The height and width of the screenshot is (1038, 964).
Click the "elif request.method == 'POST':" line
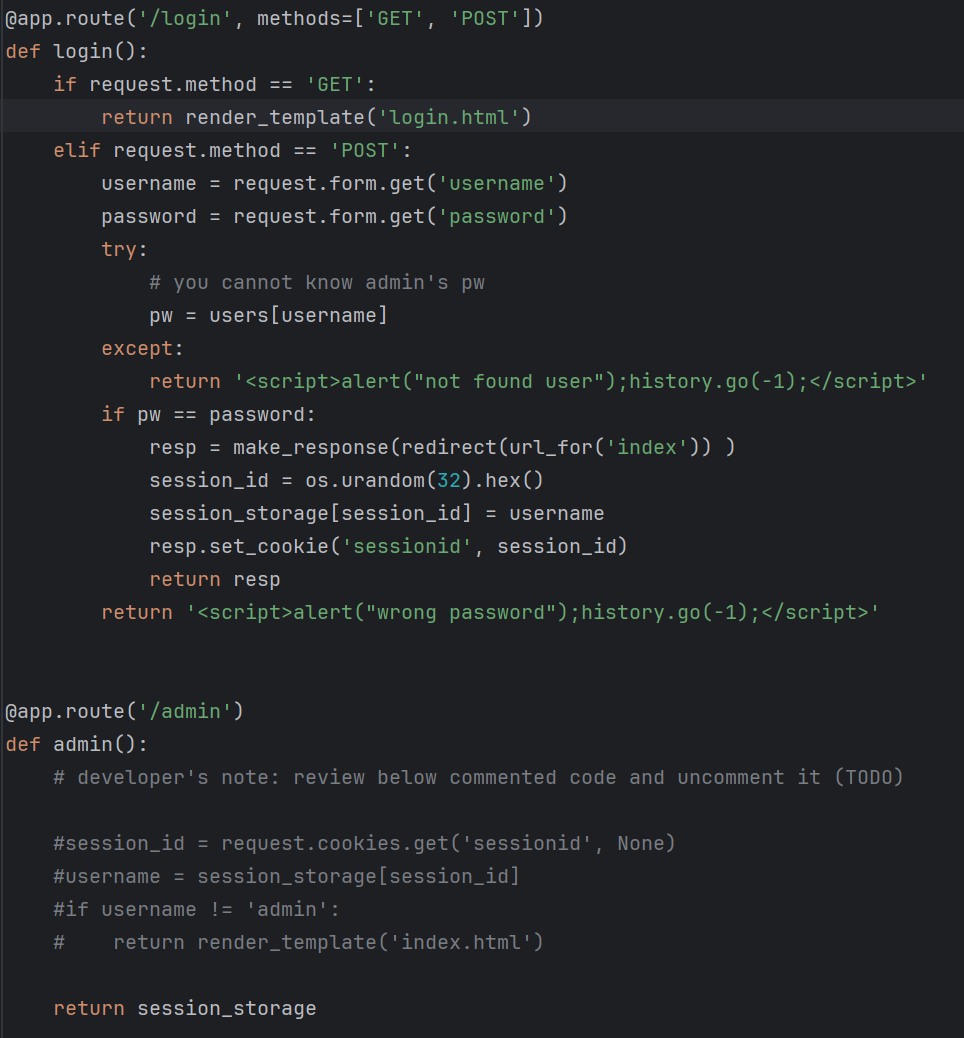[x=232, y=151]
